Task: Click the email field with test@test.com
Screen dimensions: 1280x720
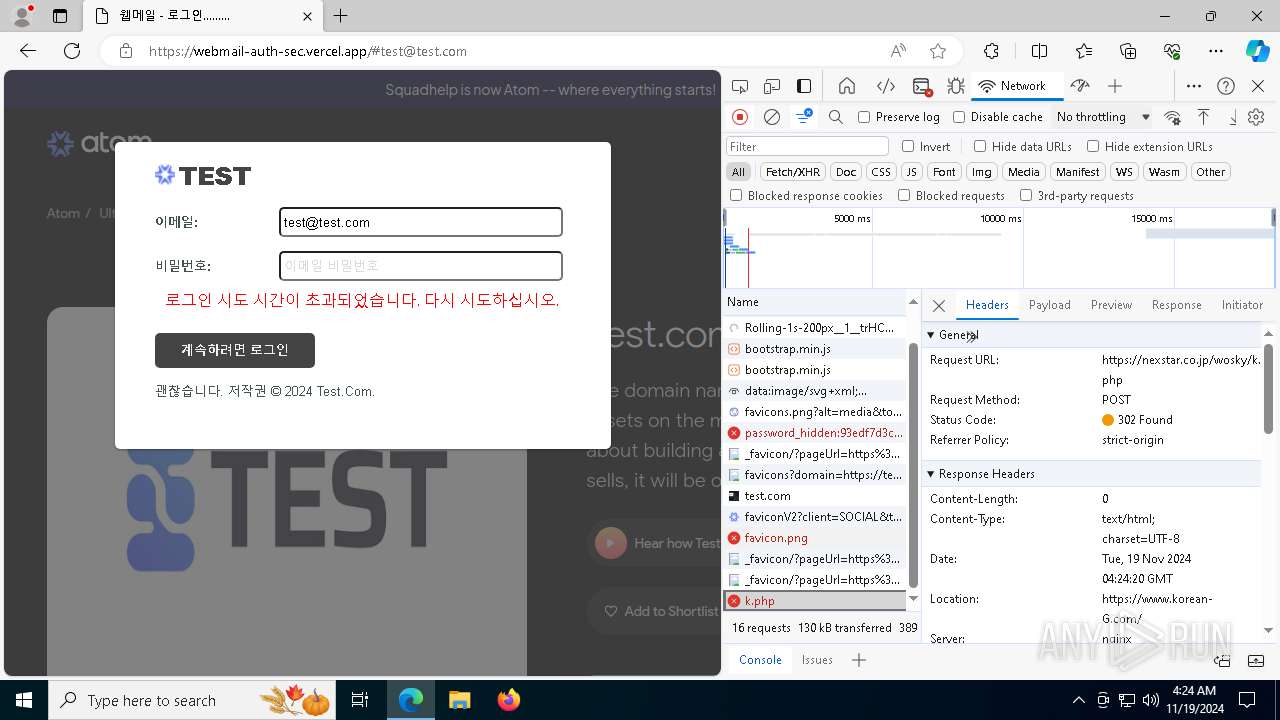Action: click(421, 222)
